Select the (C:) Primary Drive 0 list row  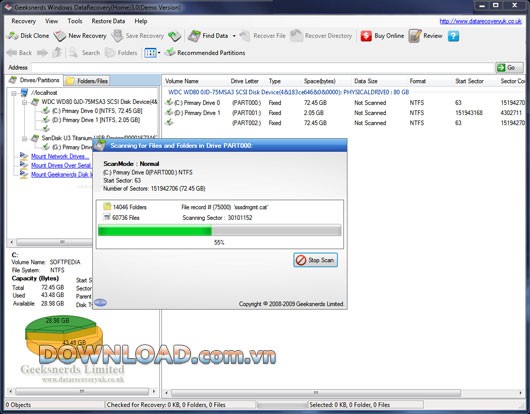click(345, 102)
